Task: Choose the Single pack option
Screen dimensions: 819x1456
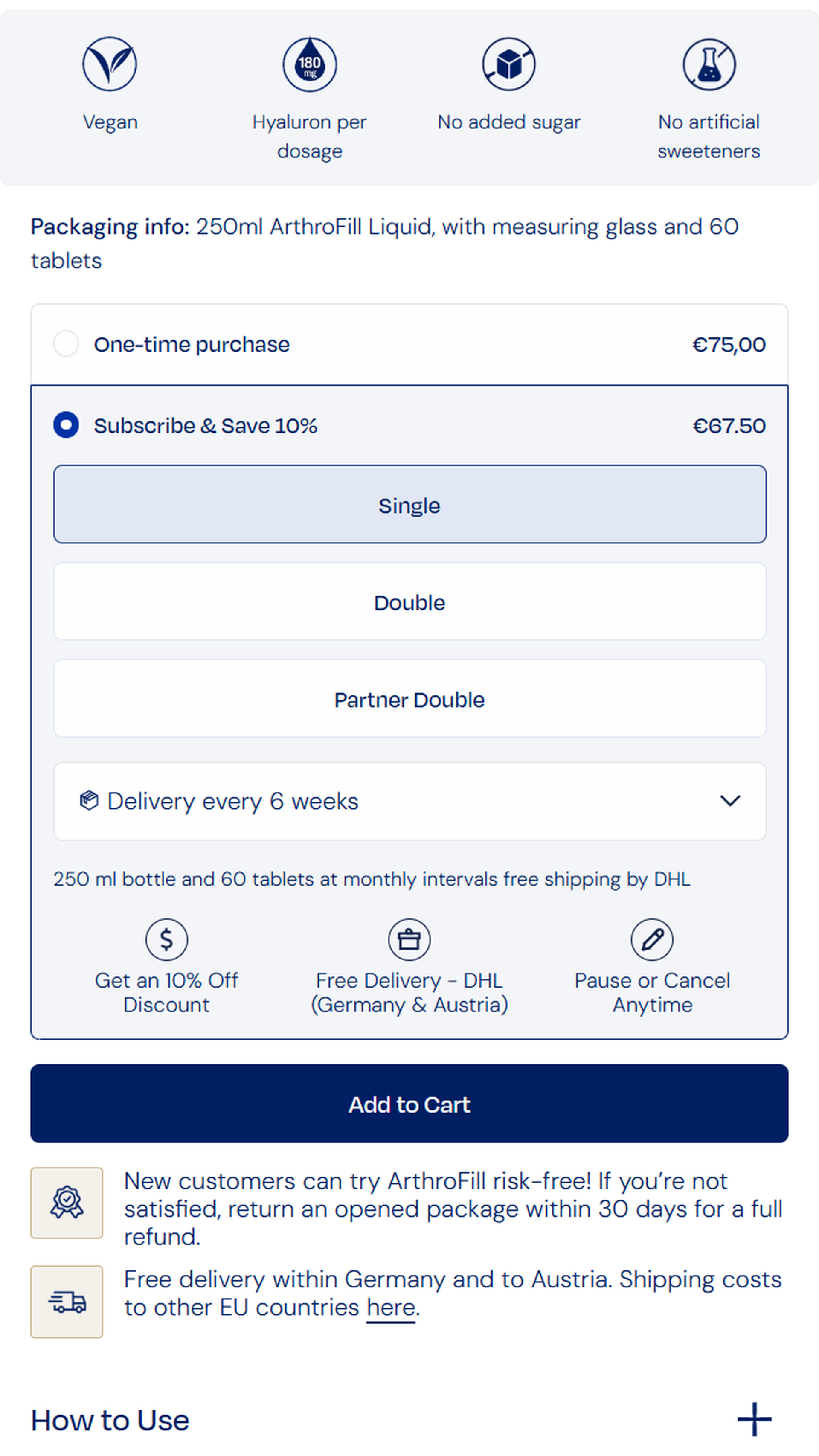Action: point(410,504)
